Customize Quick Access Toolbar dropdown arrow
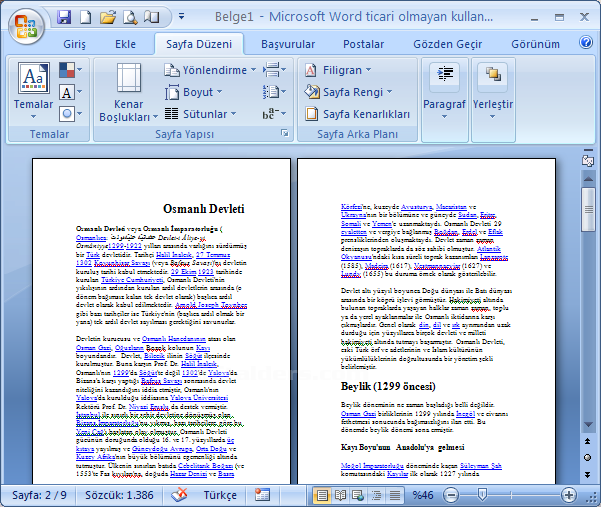This screenshot has width=601, height=507. [181, 16]
